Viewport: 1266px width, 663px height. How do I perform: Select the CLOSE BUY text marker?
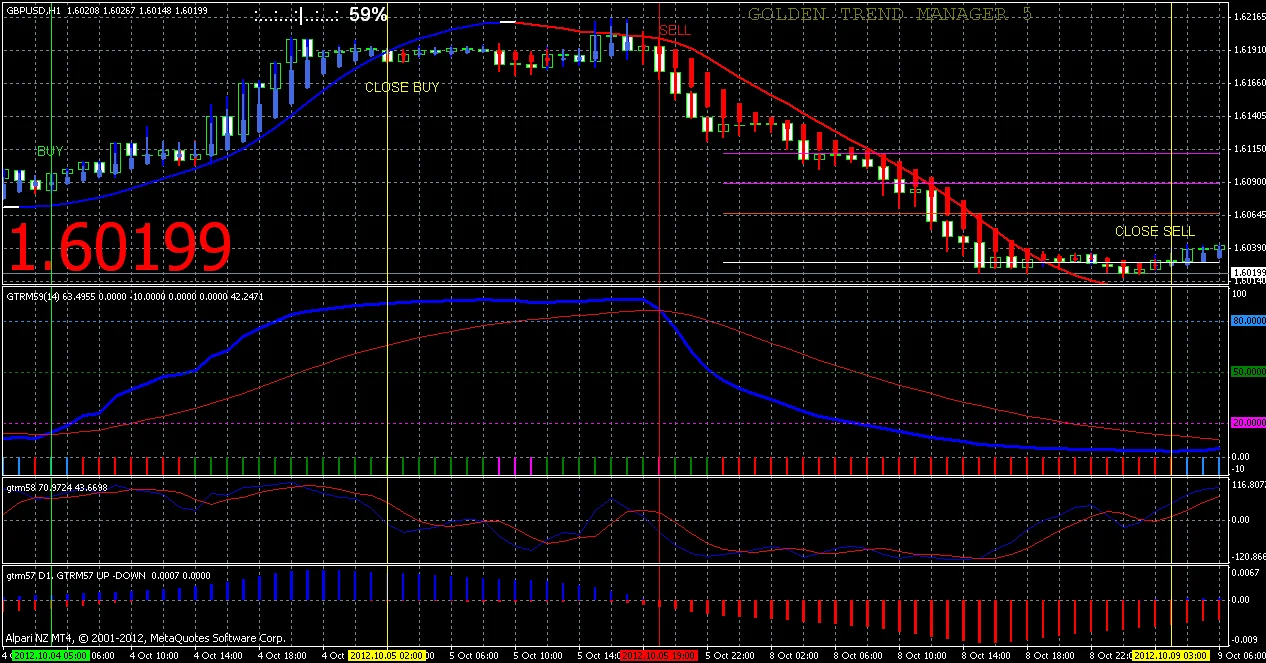(401, 88)
